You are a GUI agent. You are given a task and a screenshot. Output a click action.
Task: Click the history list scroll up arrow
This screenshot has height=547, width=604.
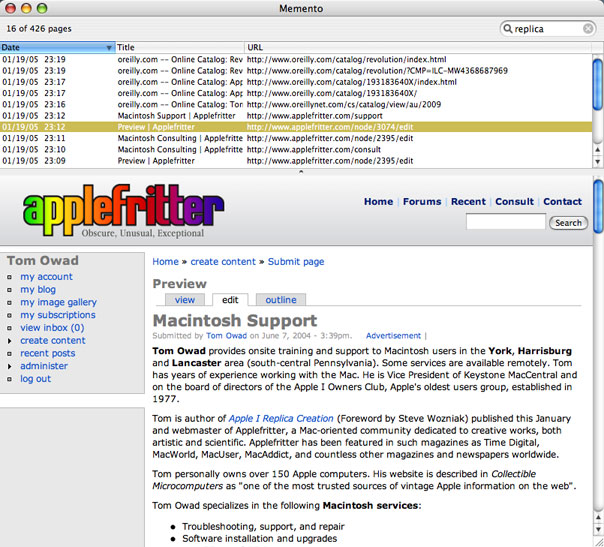[598, 150]
